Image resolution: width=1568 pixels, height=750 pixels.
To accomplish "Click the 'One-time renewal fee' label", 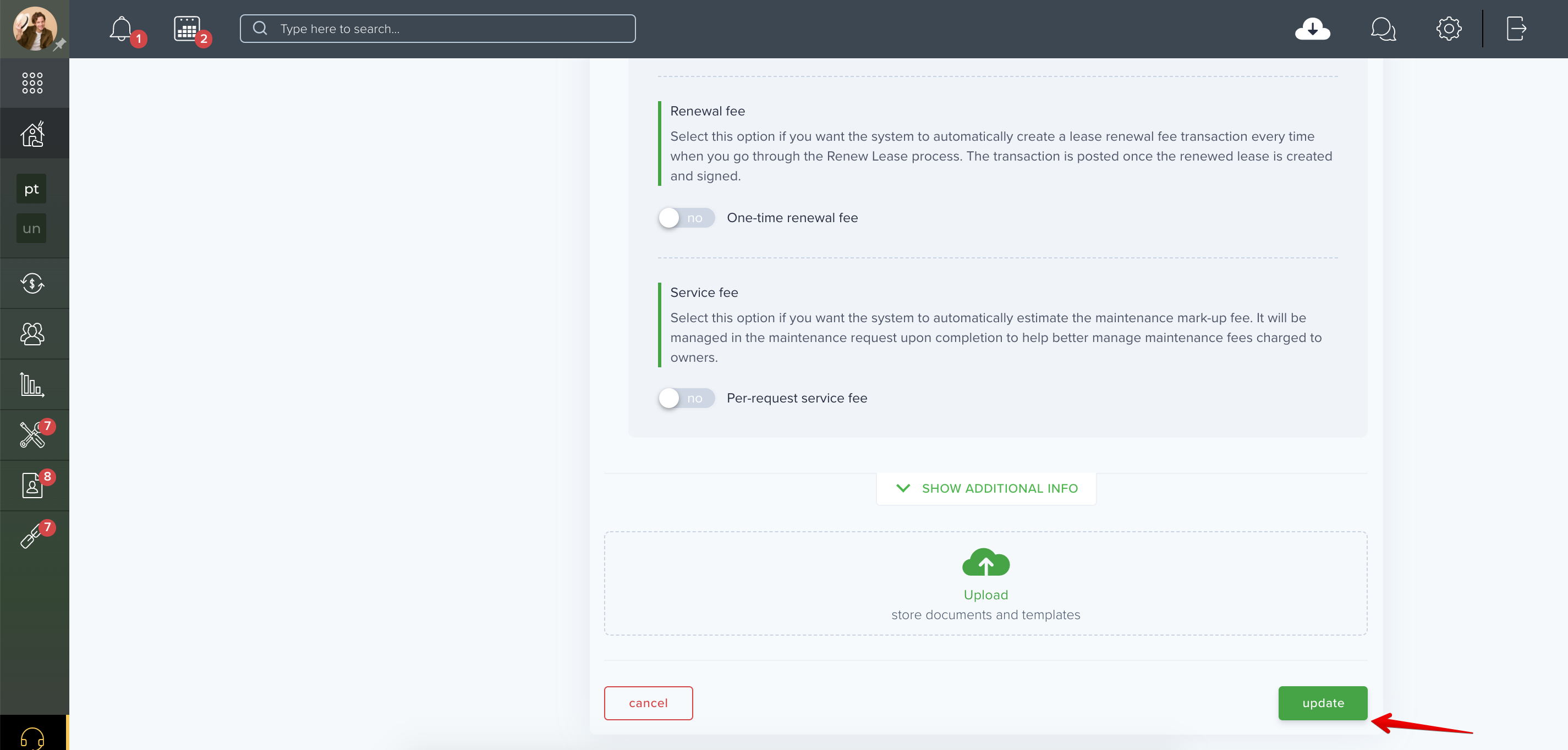I will pos(792,218).
